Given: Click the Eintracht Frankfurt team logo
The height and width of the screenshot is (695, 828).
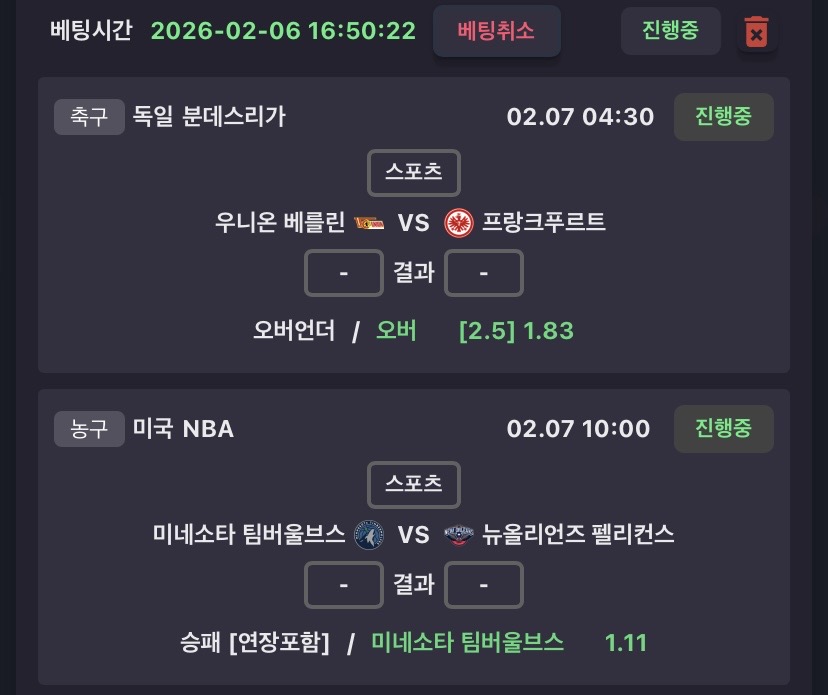Looking at the screenshot, I should click(x=458, y=221).
